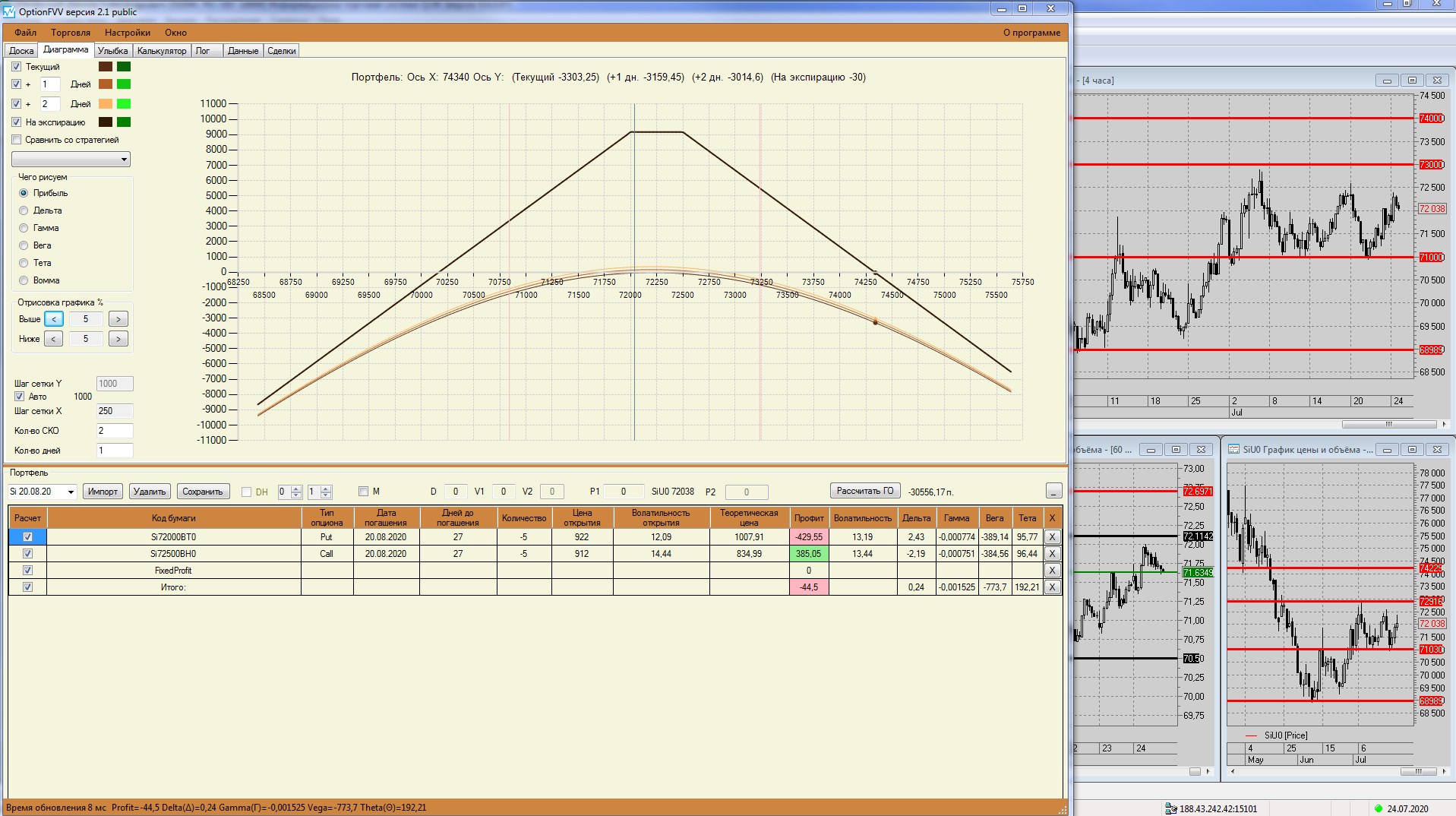Focus the D value field
Screen dimensions: 1456x816
click(x=456, y=492)
